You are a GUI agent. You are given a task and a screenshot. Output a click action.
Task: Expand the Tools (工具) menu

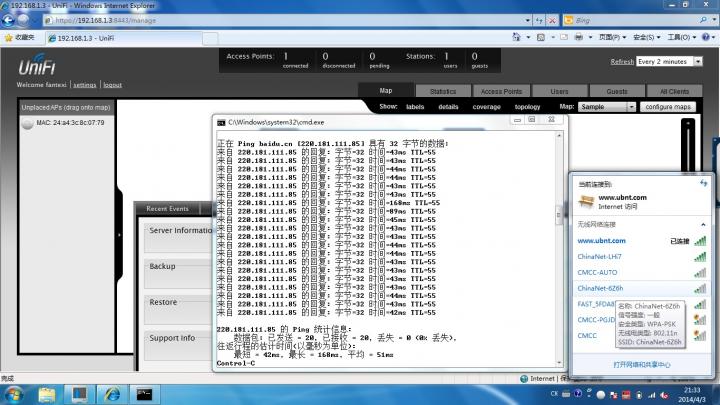coord(682,37)
